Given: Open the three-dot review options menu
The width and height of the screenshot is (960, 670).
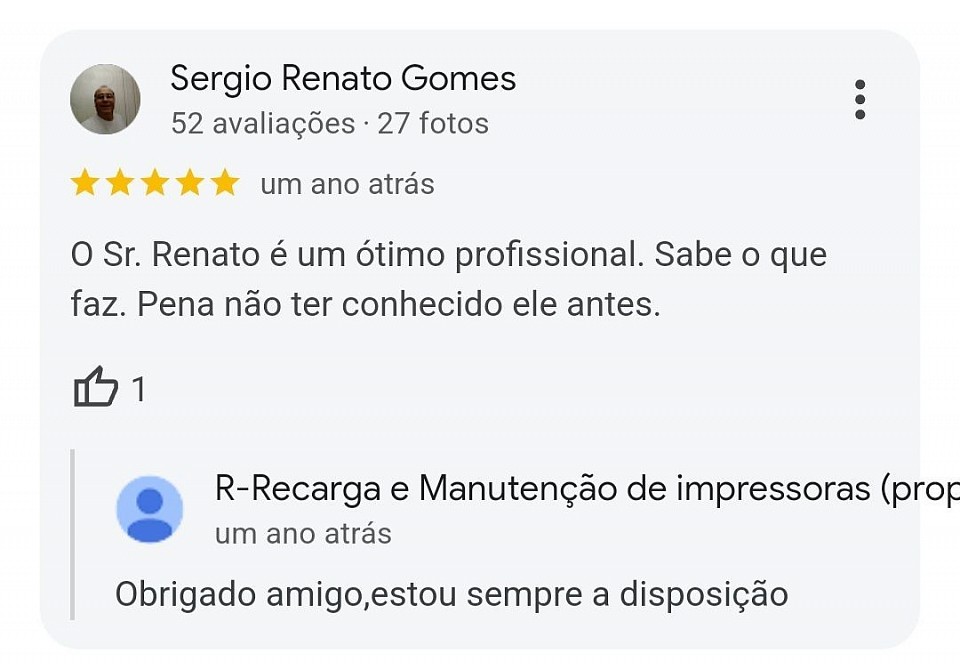Looking at the screenshot, I should 860,99.
